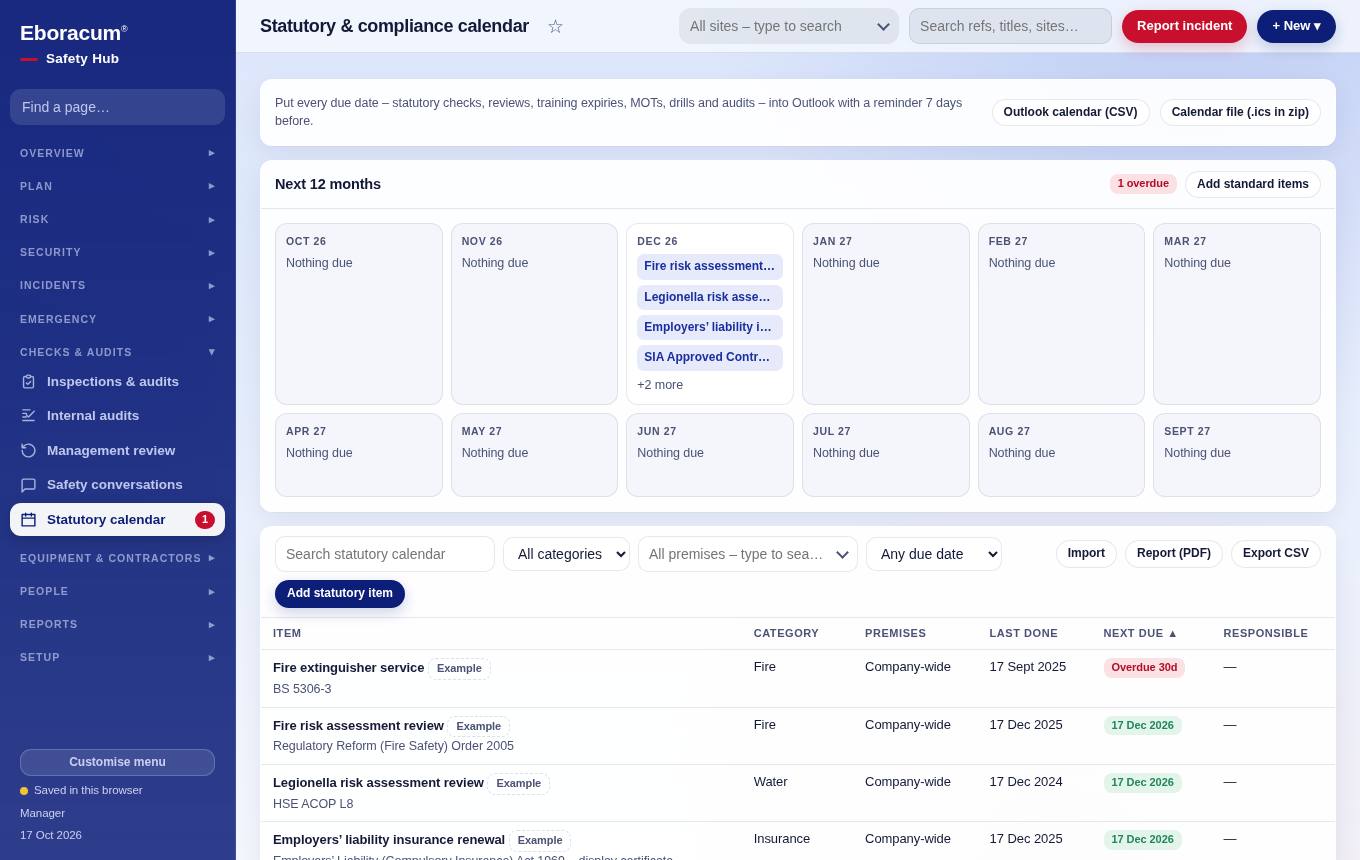Click Export CSV button
Image resolution: width=1360 pixels, height=860 pixels.
(1276, 554)
